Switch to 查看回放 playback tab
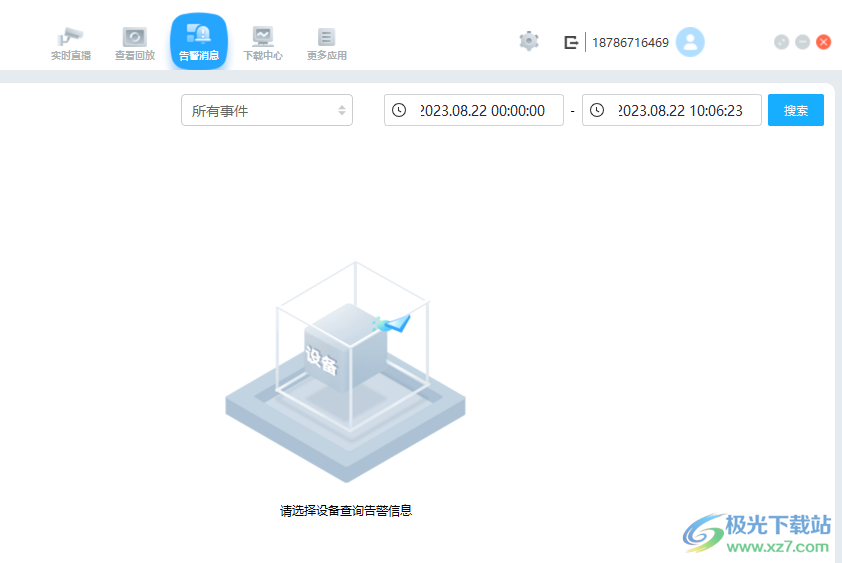842x563 pixels. pos(134,43)
